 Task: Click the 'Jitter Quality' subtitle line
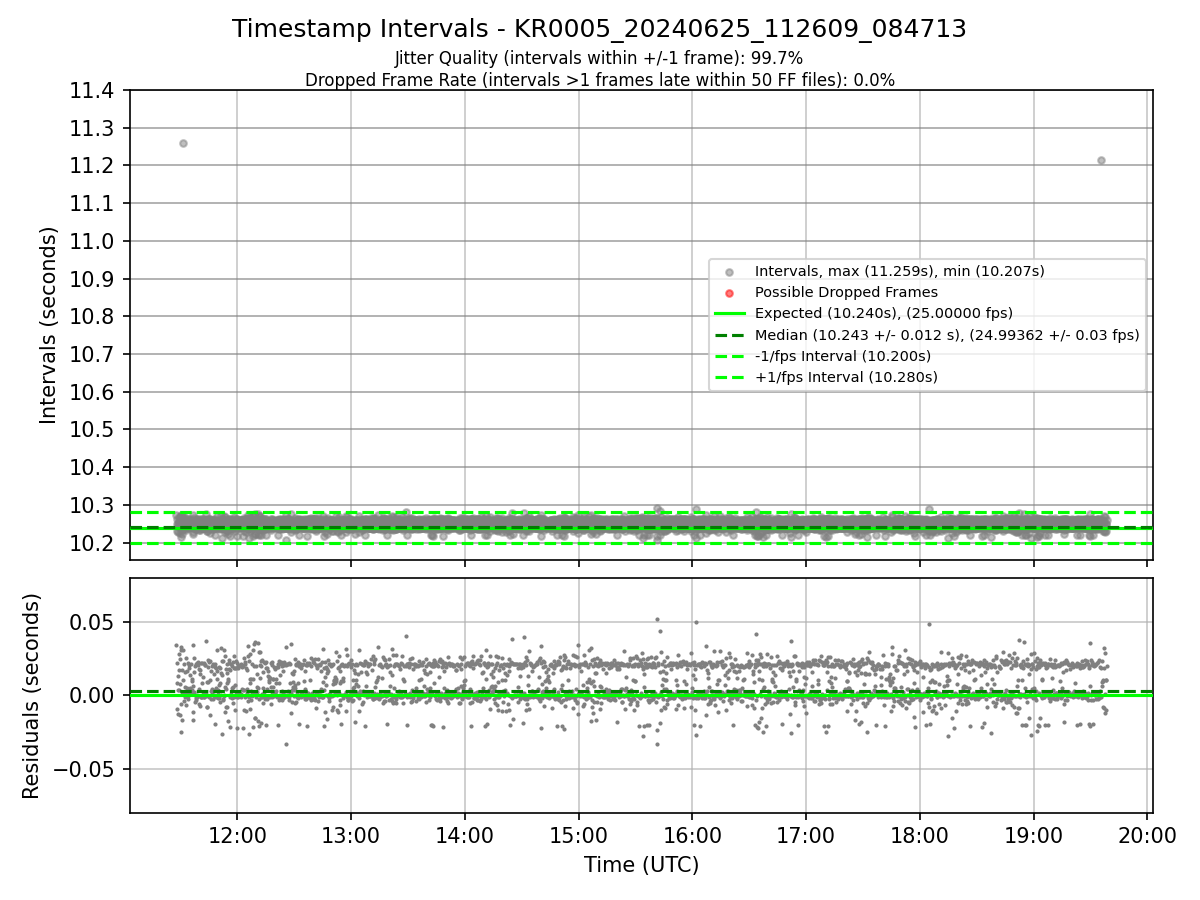[x=599, y=58]
